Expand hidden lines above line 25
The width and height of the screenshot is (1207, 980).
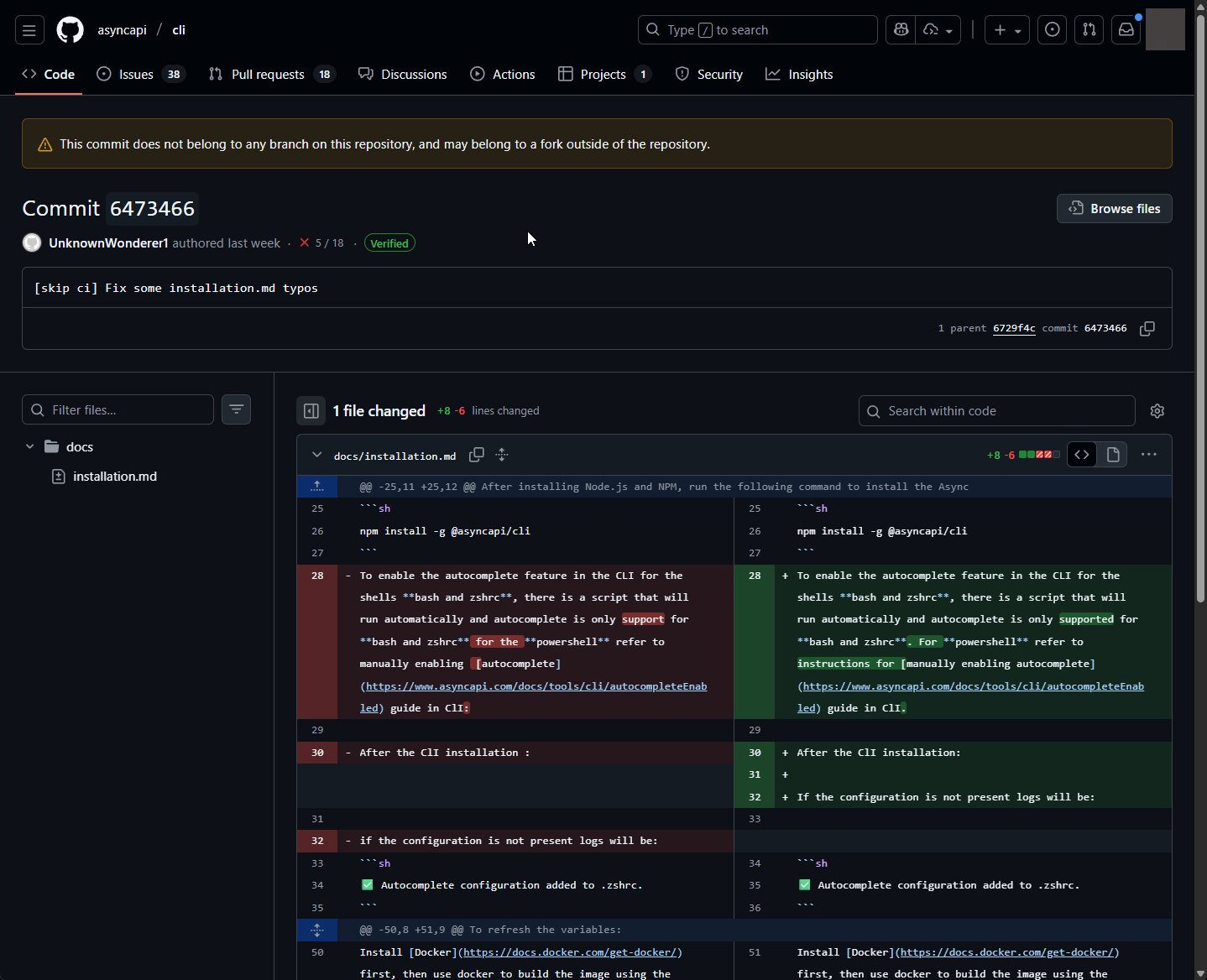317,487
